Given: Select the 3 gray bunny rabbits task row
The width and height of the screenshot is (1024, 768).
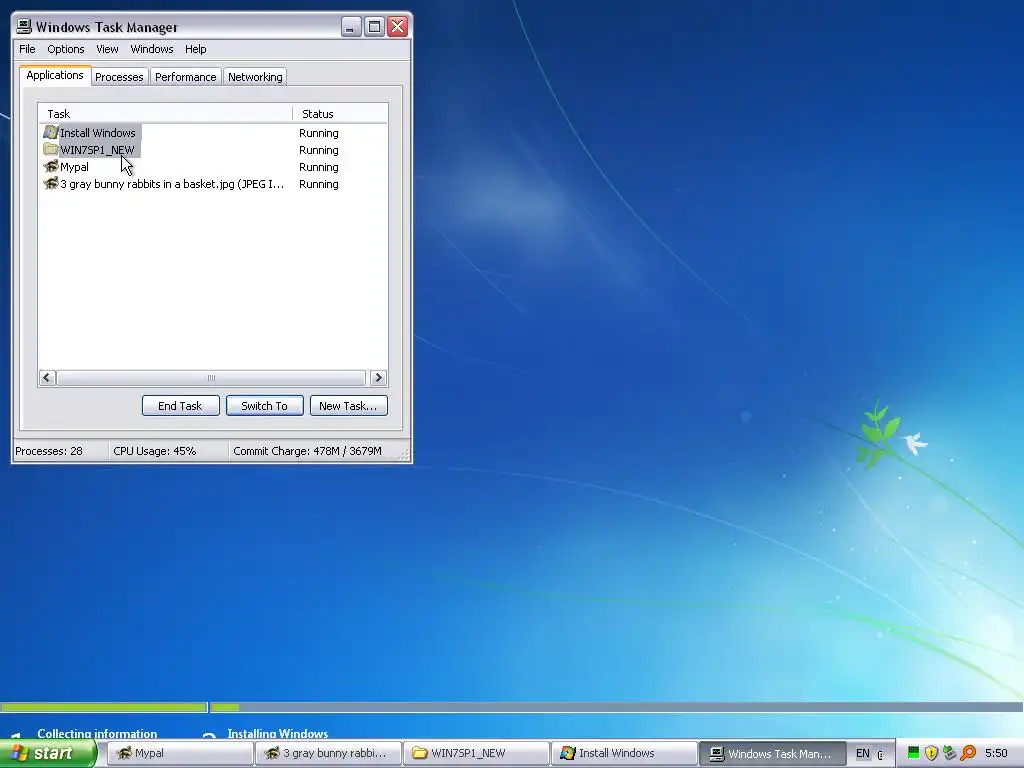Looking at the screenshot, I should [213, 184].
